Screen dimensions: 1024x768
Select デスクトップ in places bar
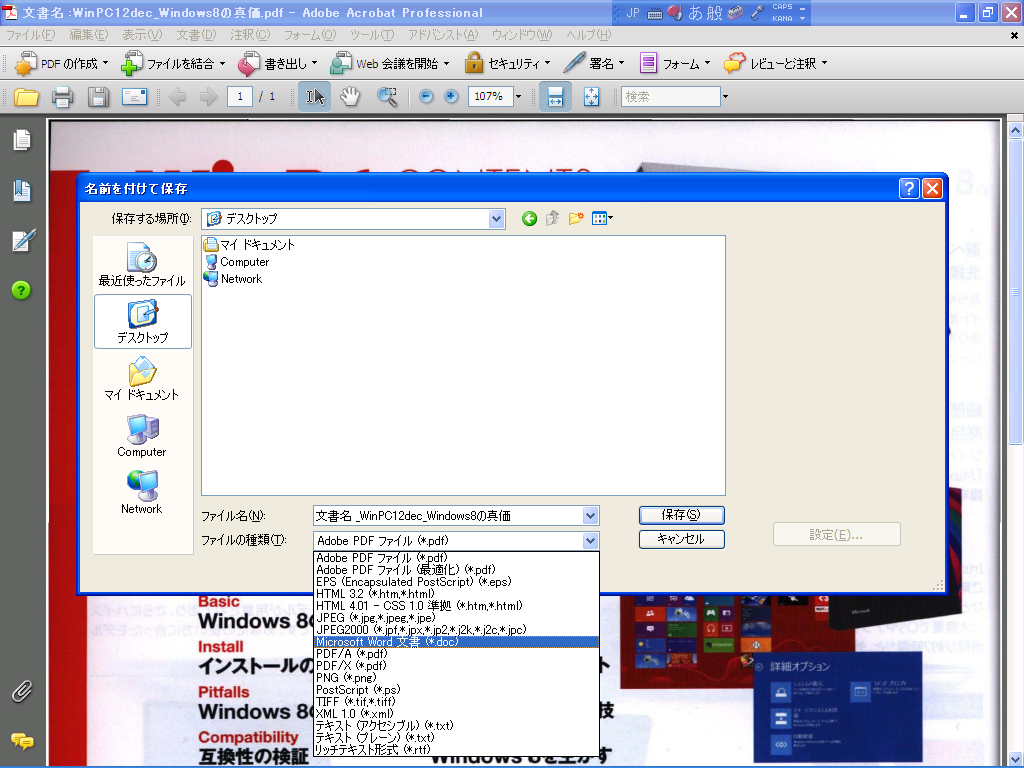click(x=143, y=321)
